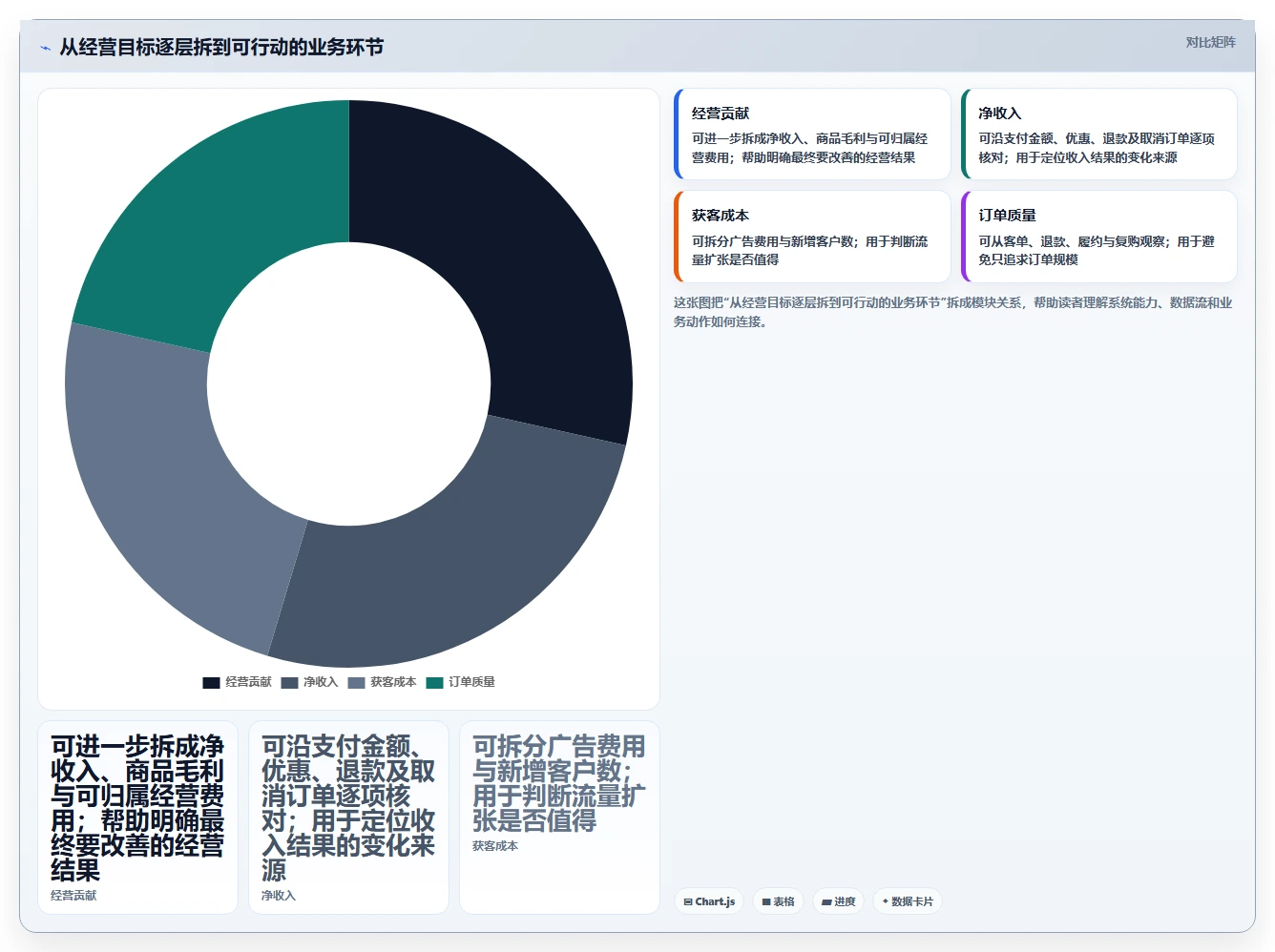Open the 订单质量 info card
Screen dimensions: 1275x952
coord(1098,237)
